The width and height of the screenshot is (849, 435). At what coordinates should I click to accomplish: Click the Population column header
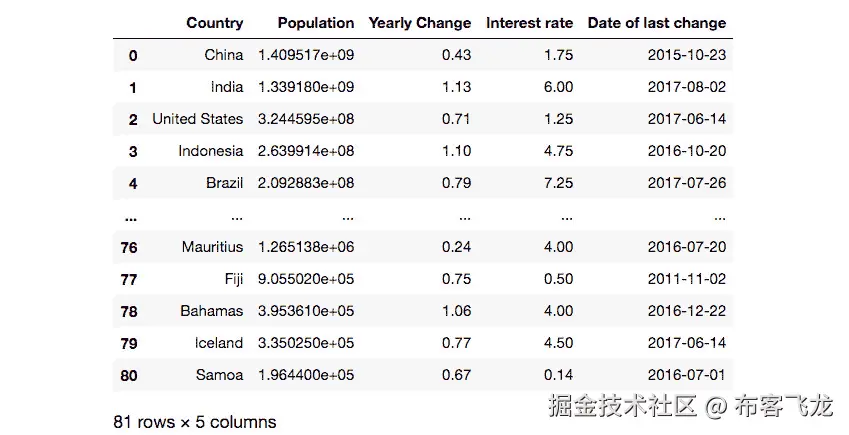[315, 22]
